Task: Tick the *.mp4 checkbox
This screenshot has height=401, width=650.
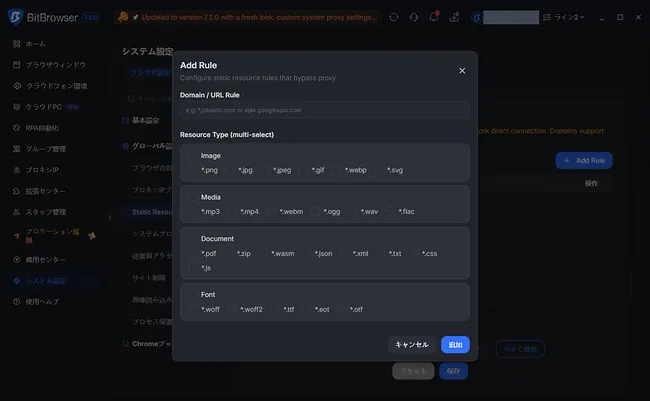Action: click(x=232, y=211)
